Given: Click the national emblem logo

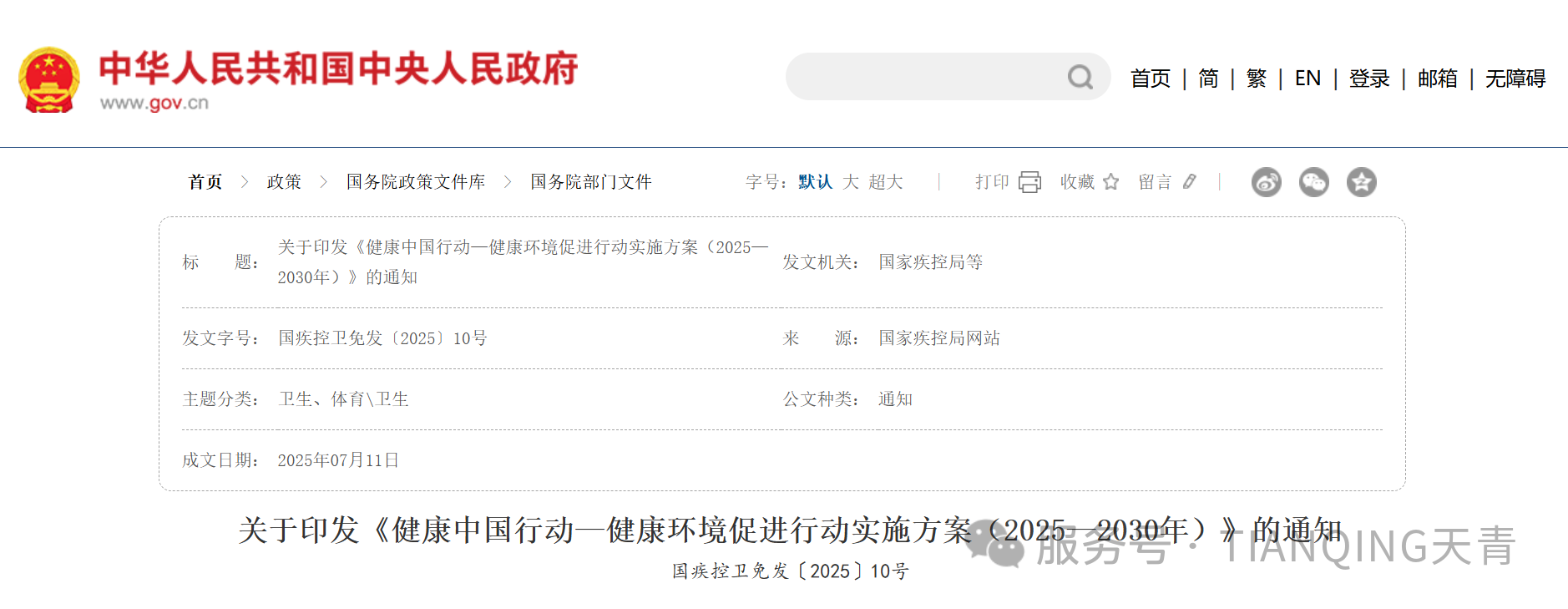Looking at the screenshot, I should point(49,79).
